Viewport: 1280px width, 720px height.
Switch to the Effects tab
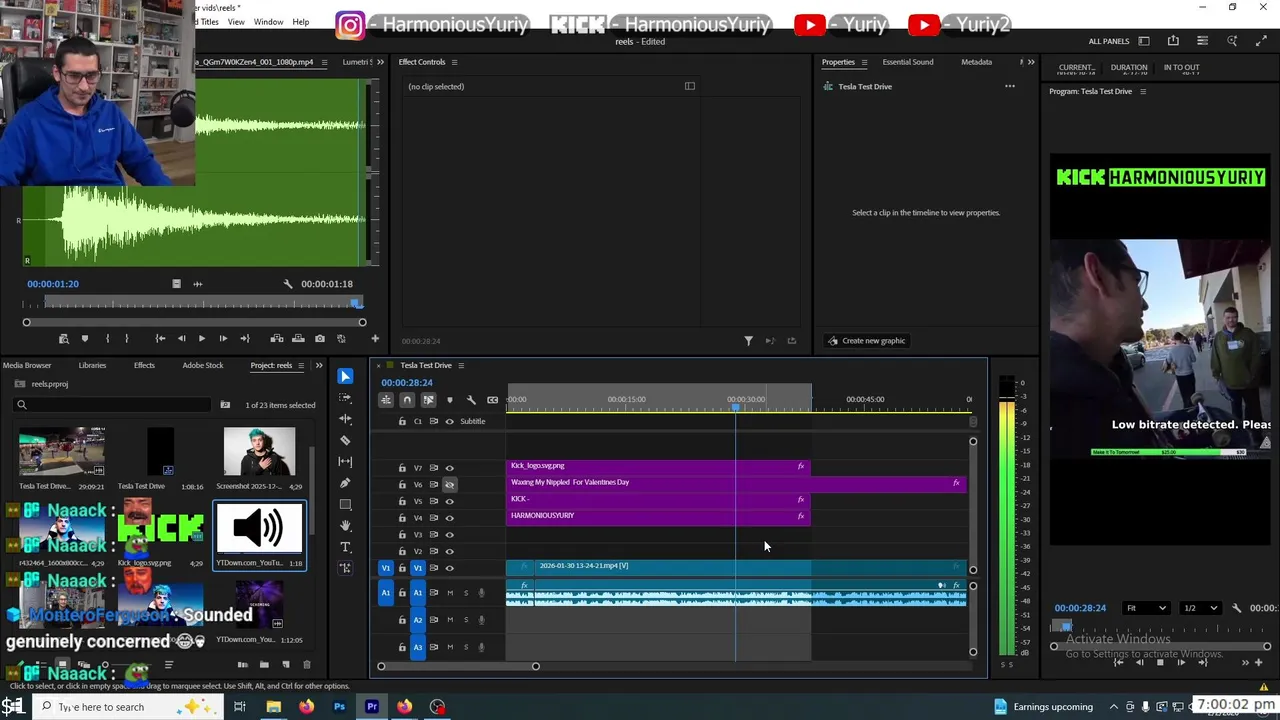(x=144, y=365)
